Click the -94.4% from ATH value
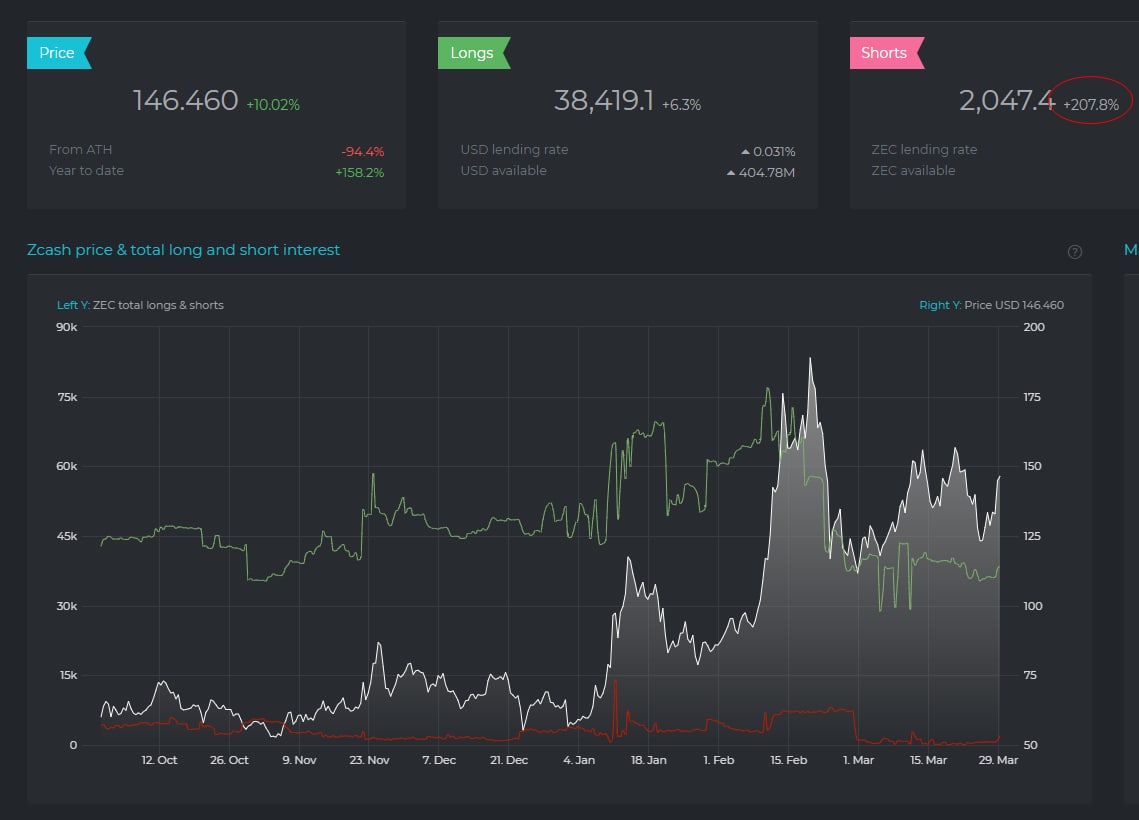The width and height of the screenshot is (1139, 820). (x=362, y=152)
